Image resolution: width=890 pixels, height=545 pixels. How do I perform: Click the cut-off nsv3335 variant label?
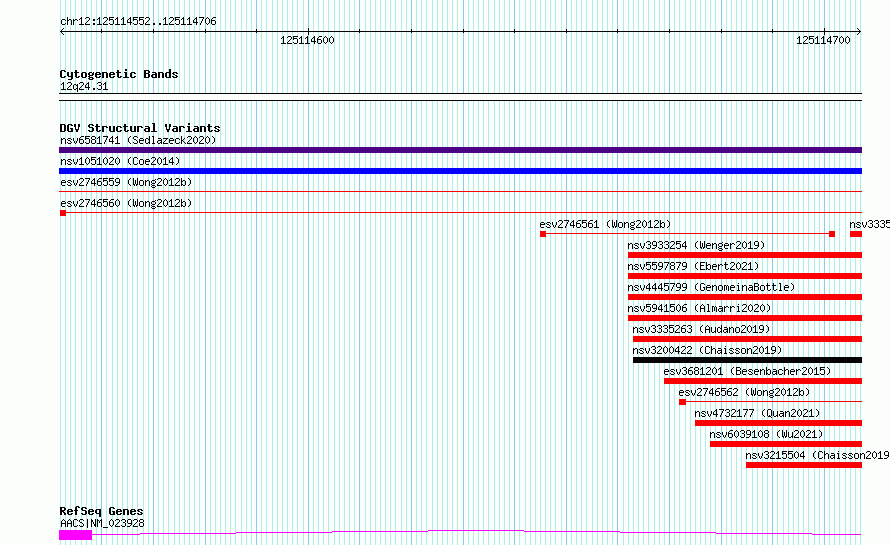[870, 224]
